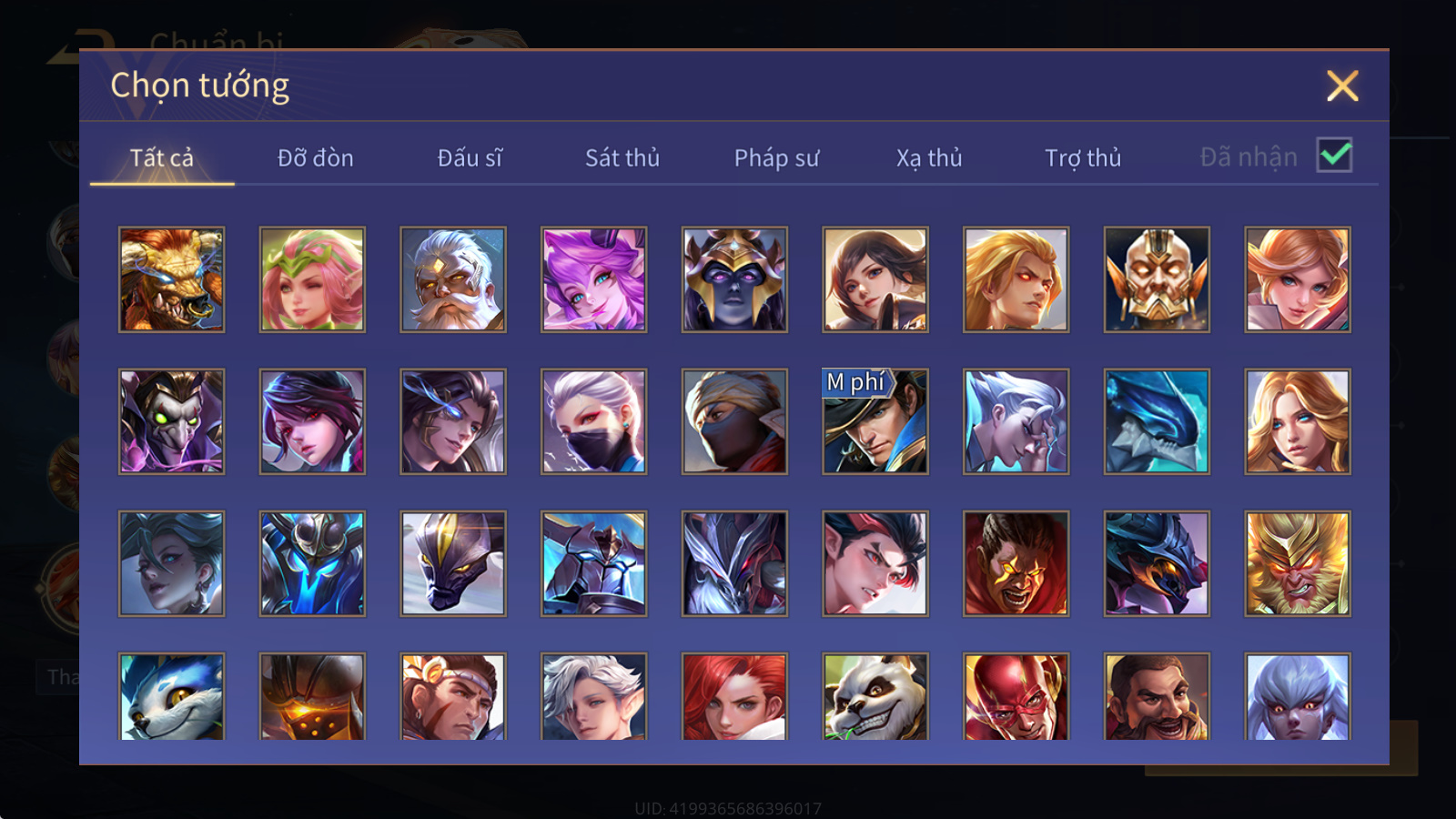Toggle the Đã nhận checkbox
Image resolution: width=1456 pixels, height=819 pixels.
[1335, 156]
